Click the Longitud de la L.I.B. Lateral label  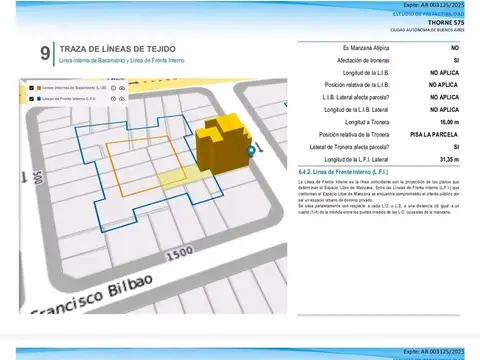[356, 110]
